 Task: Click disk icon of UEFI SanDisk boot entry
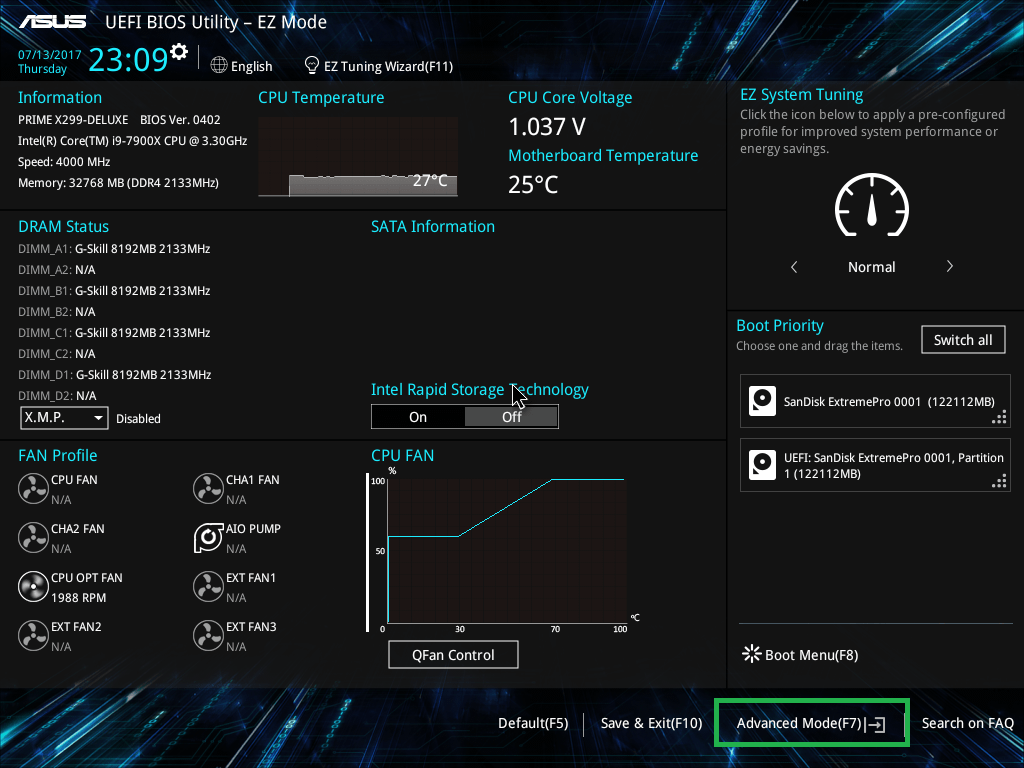click(x=762, y=465)
